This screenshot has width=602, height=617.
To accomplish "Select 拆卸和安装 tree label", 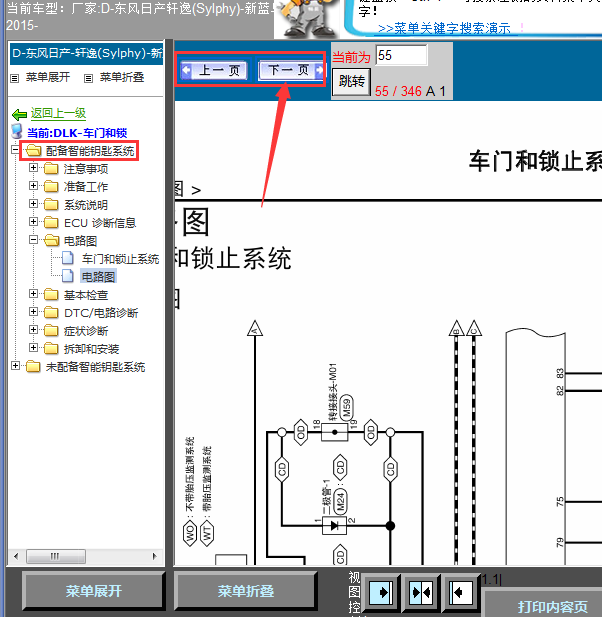I will point(91,349).
